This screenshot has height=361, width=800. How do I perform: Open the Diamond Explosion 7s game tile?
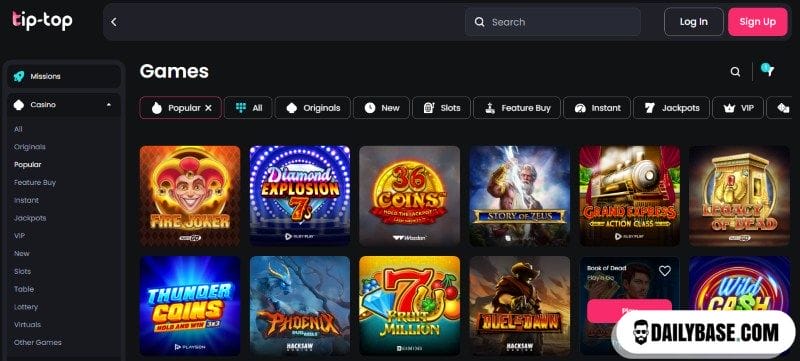(x=300, y=196)
